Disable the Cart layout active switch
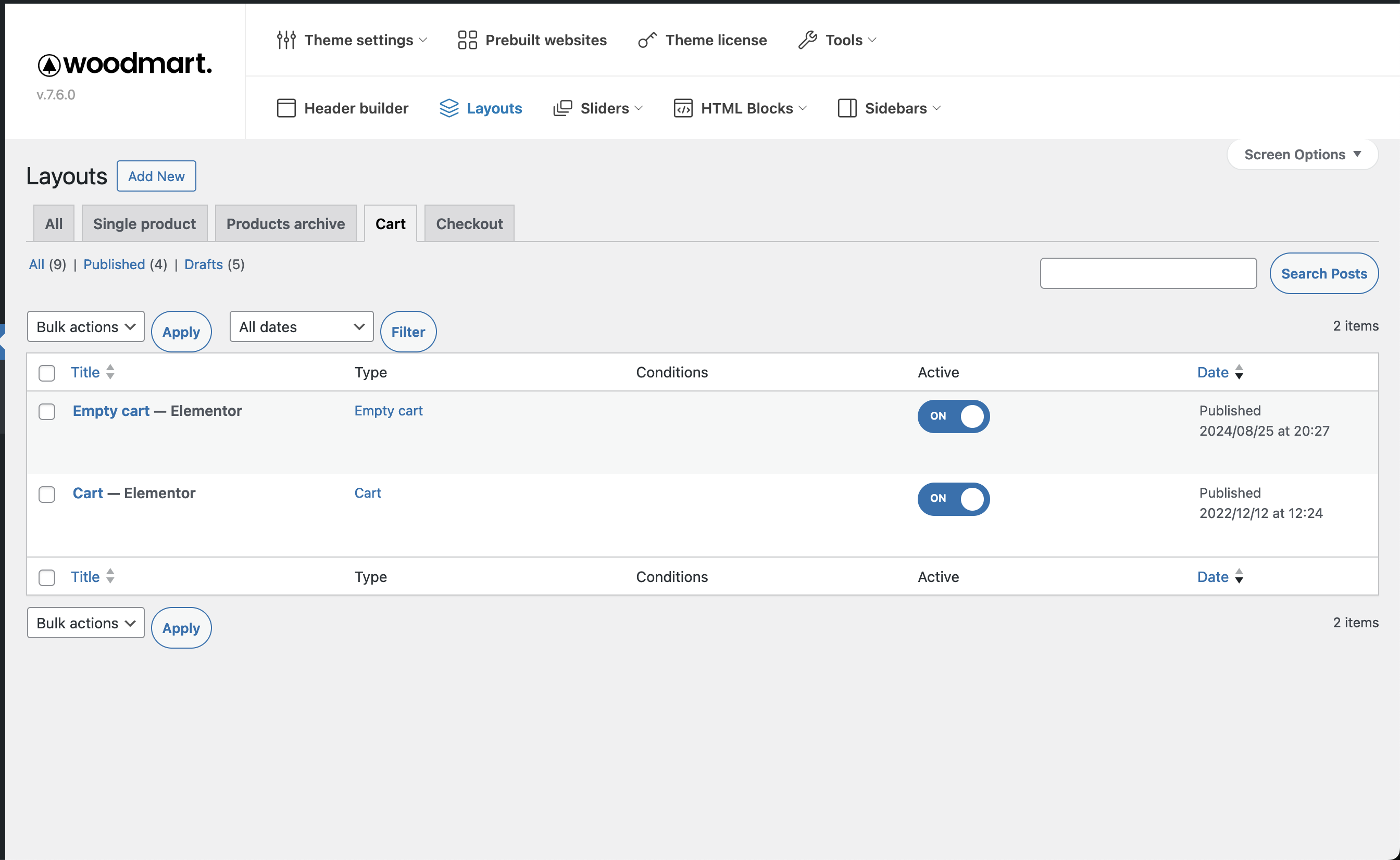 click(x=954, y=499)
